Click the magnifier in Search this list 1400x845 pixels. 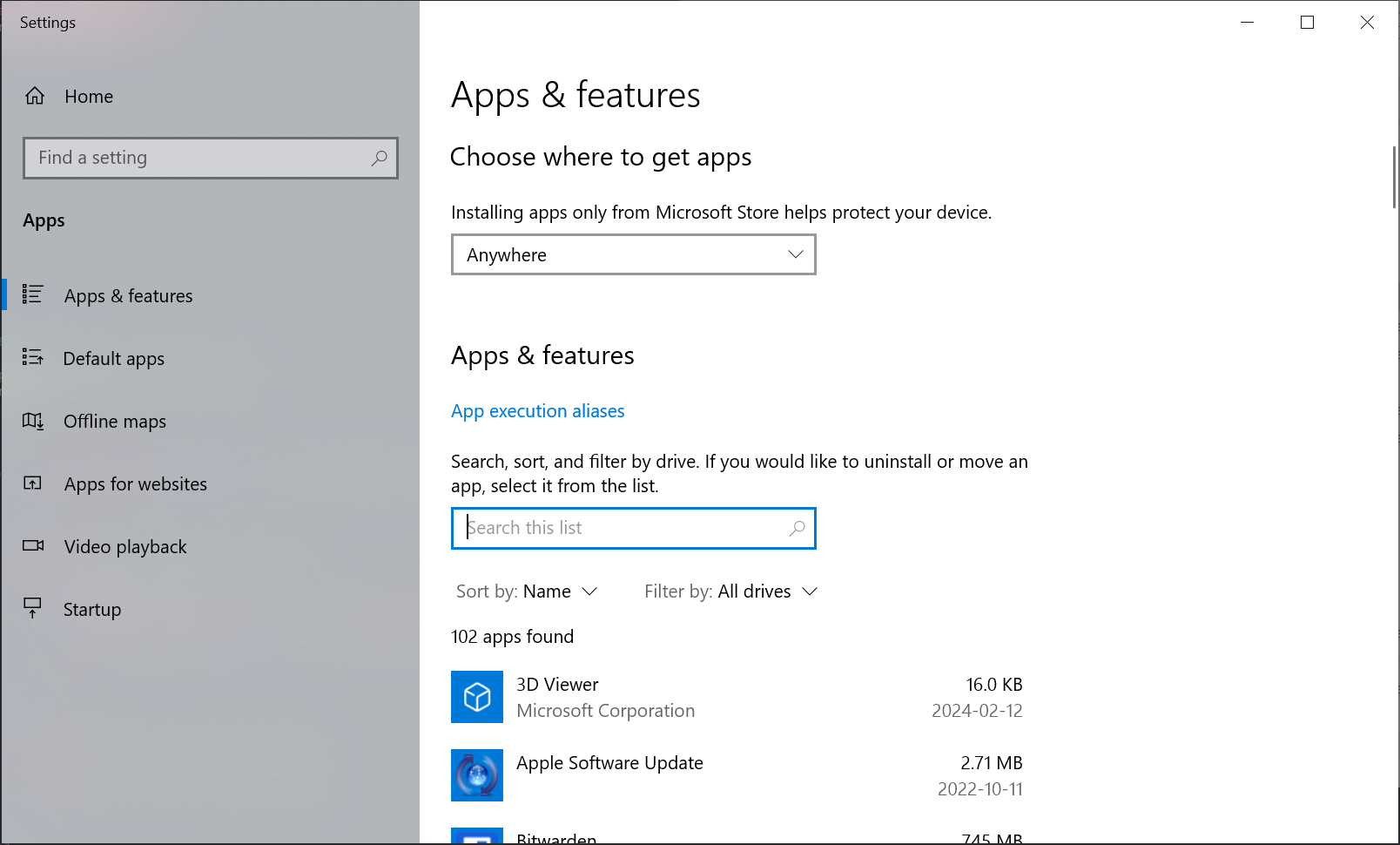(x=797, y=528)
